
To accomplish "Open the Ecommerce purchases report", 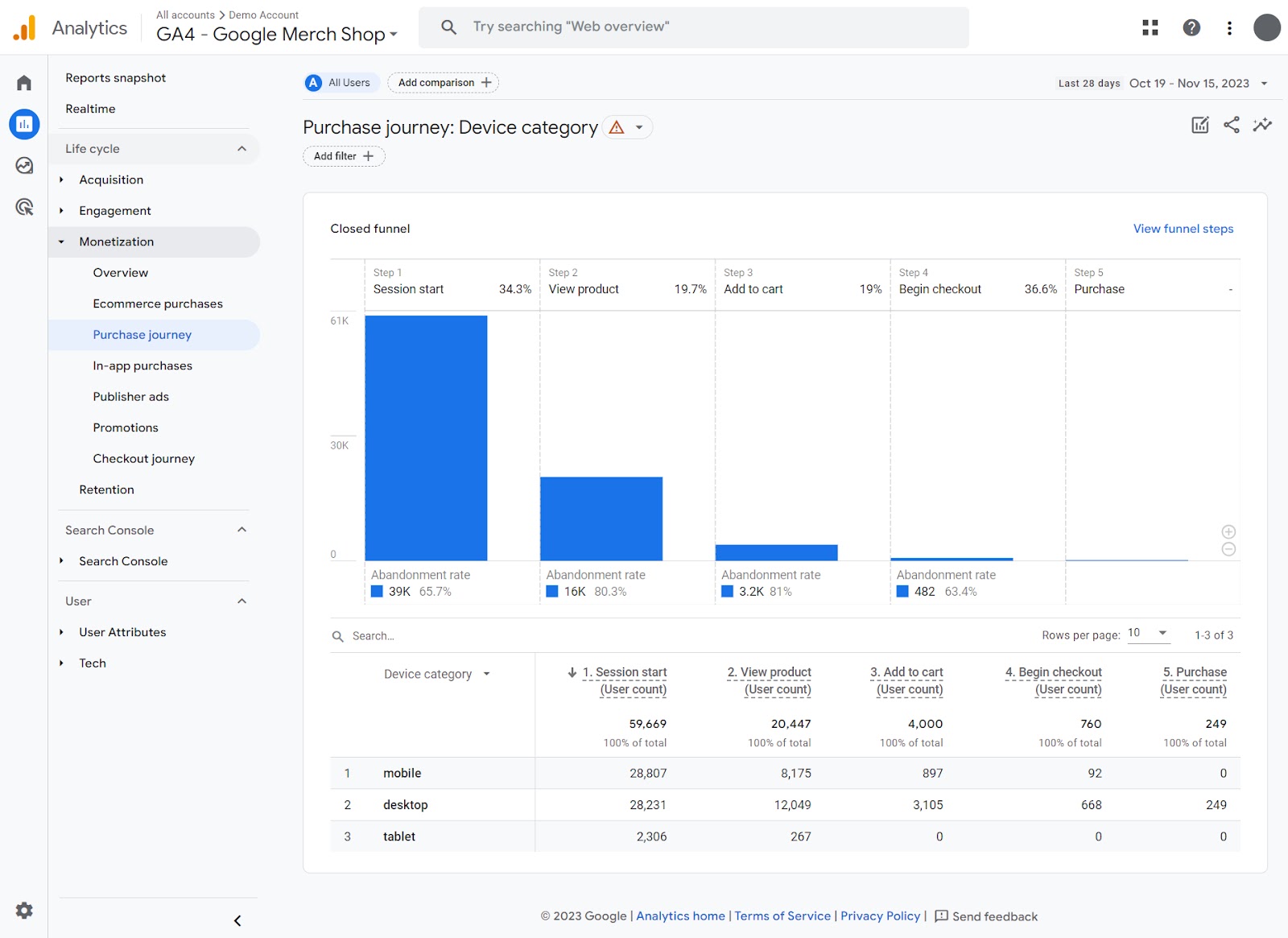I will click(x=158, y=304).
